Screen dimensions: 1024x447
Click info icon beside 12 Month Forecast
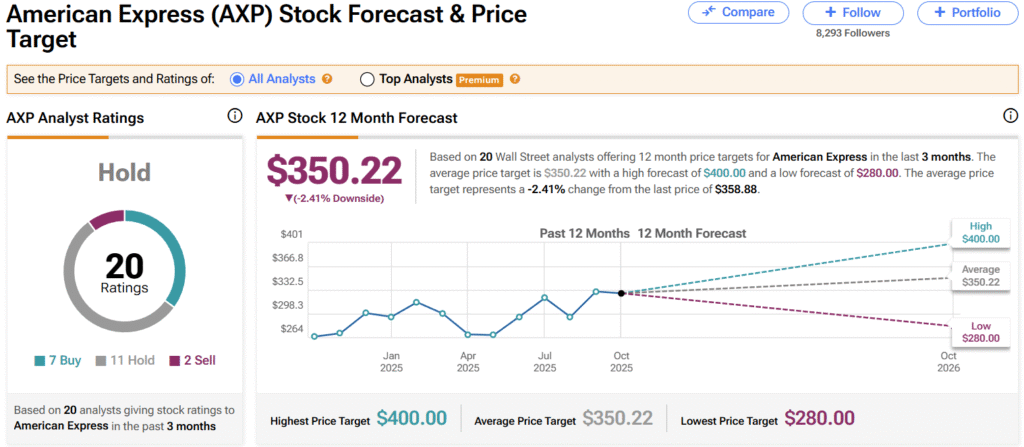[x=1010, y=116]
